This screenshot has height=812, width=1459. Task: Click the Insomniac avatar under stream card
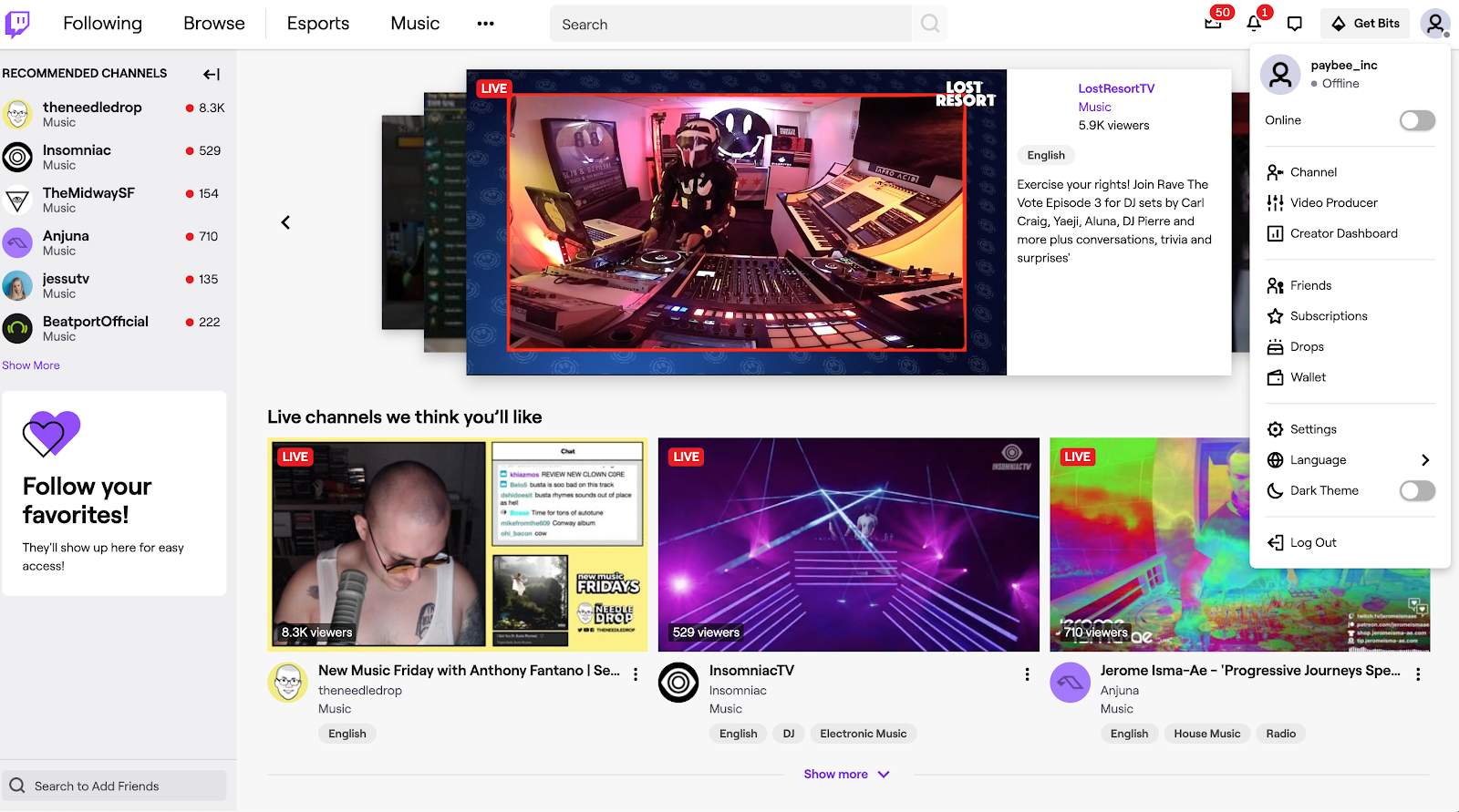pyautogui.click(x=678, y=683)
